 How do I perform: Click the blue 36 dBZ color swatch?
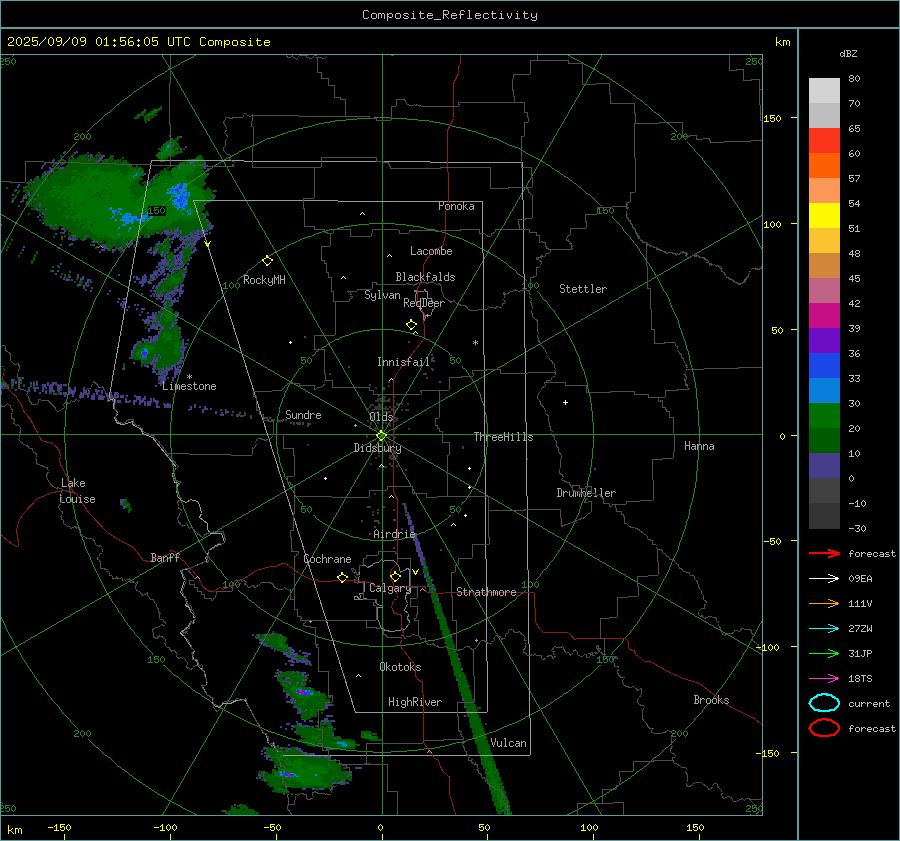pyautogui.click(x=824, y=366)
